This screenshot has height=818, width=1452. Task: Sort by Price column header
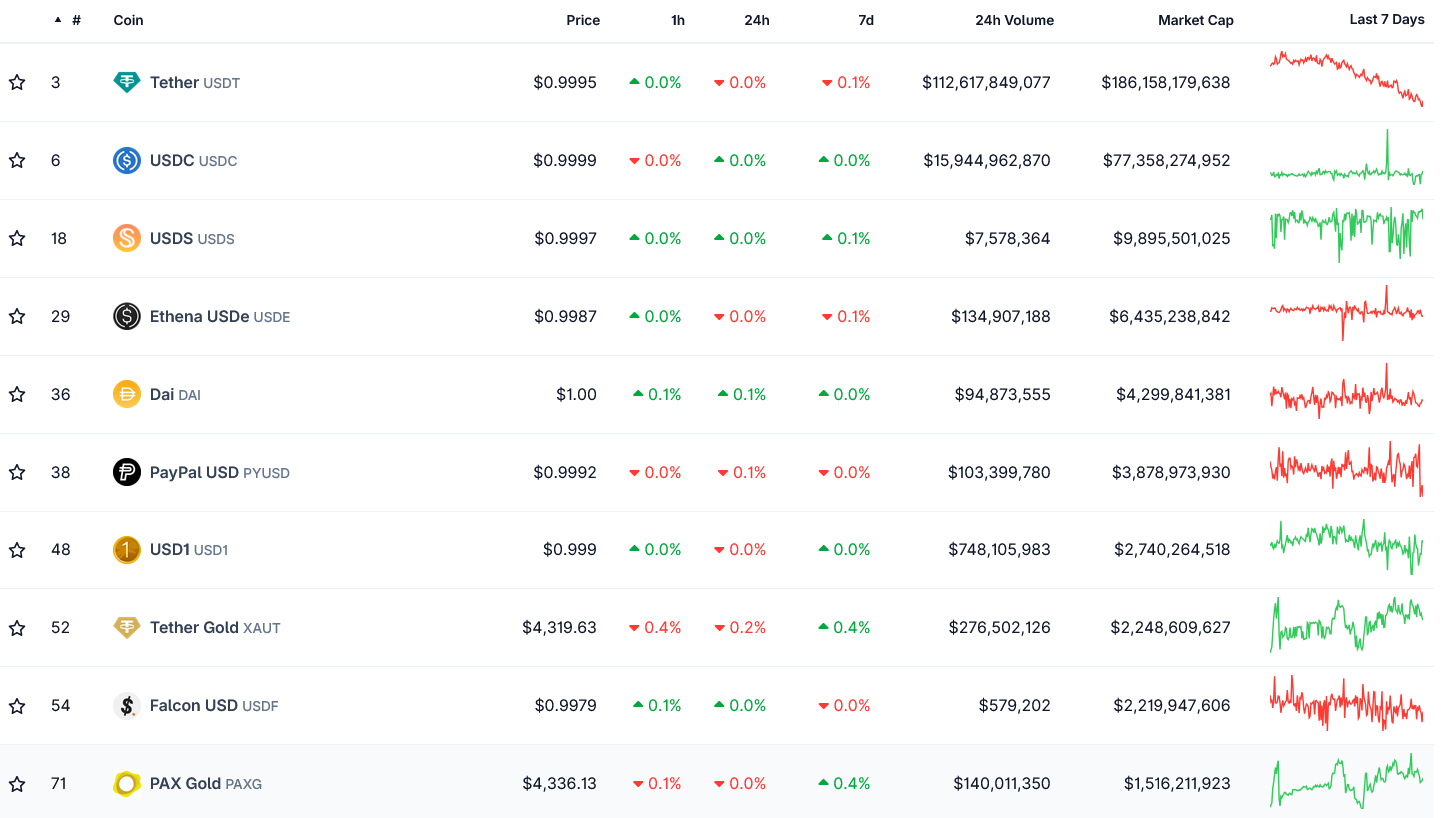click(x=583, y=20)
